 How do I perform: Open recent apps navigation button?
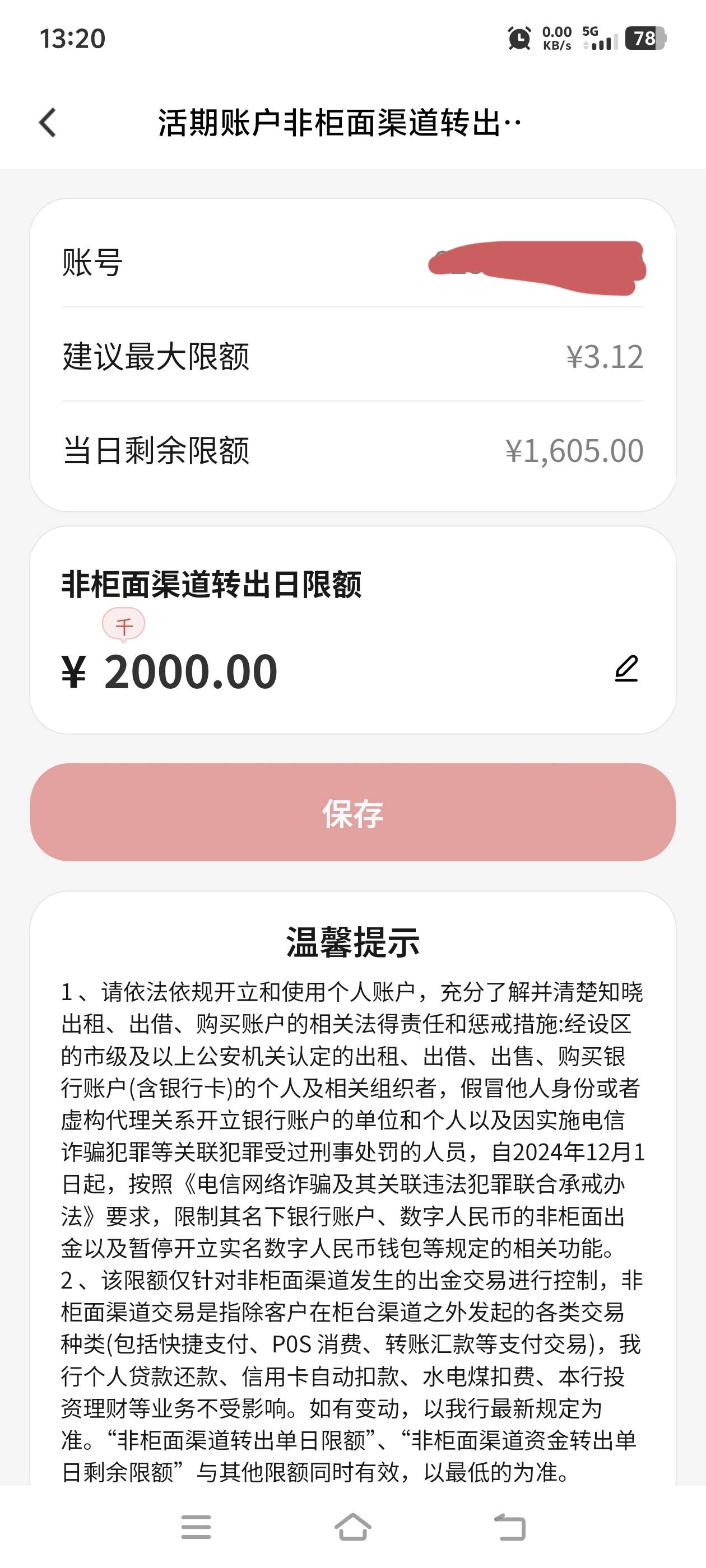(196, 1527)
